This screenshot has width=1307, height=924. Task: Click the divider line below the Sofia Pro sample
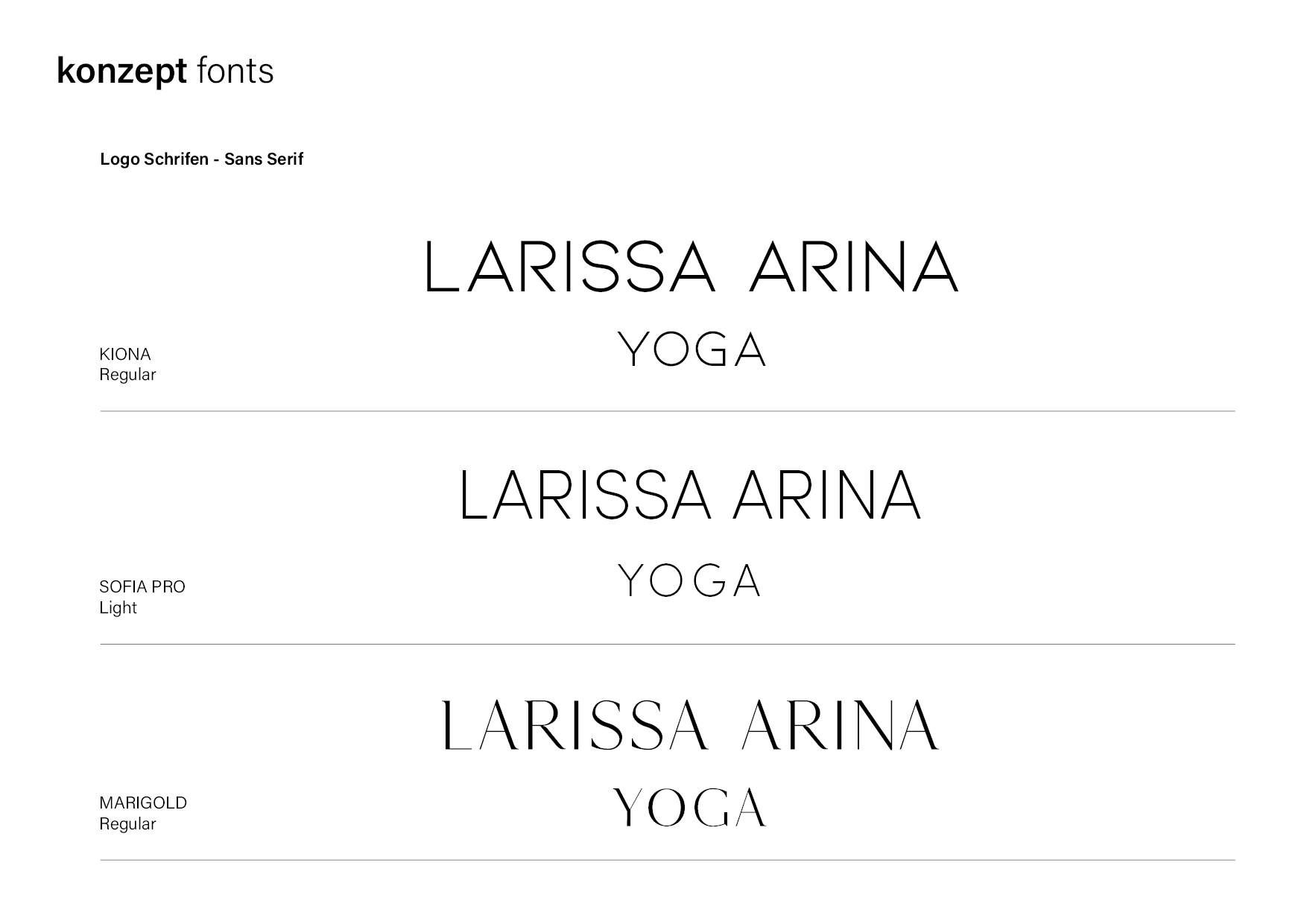point(668,644)
